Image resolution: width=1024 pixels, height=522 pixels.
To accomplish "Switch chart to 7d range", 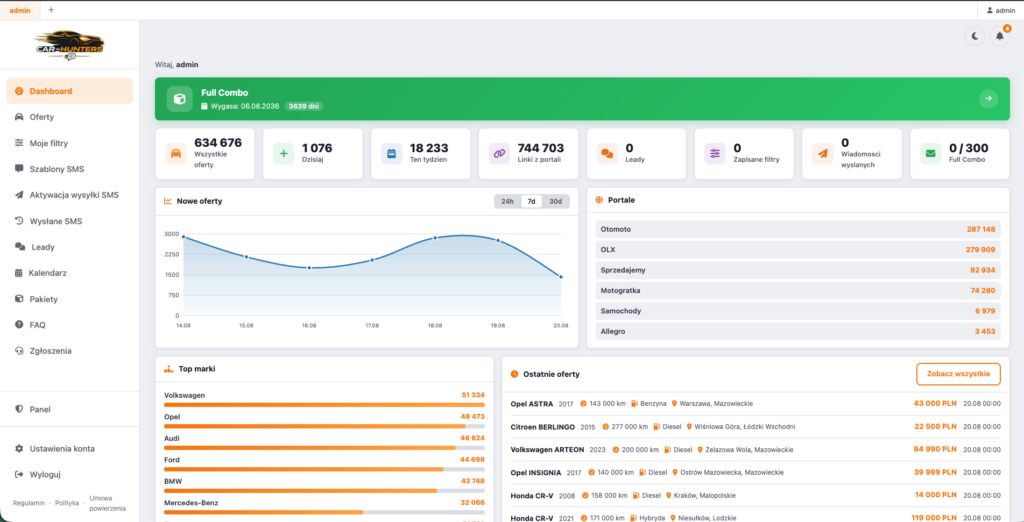I will pyautogui.click(x=532, y=201).
